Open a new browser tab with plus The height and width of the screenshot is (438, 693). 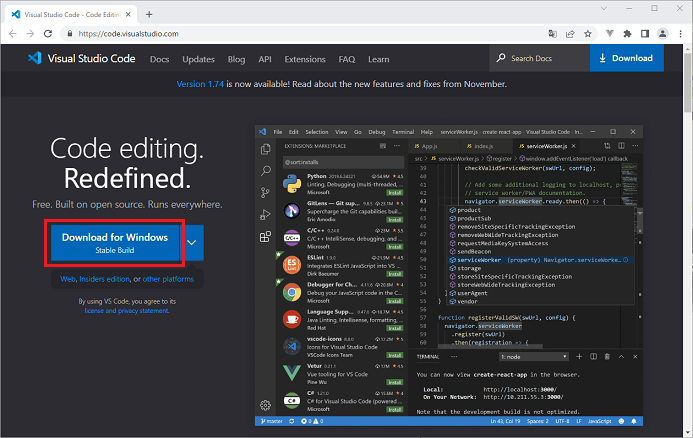[149, 14]
